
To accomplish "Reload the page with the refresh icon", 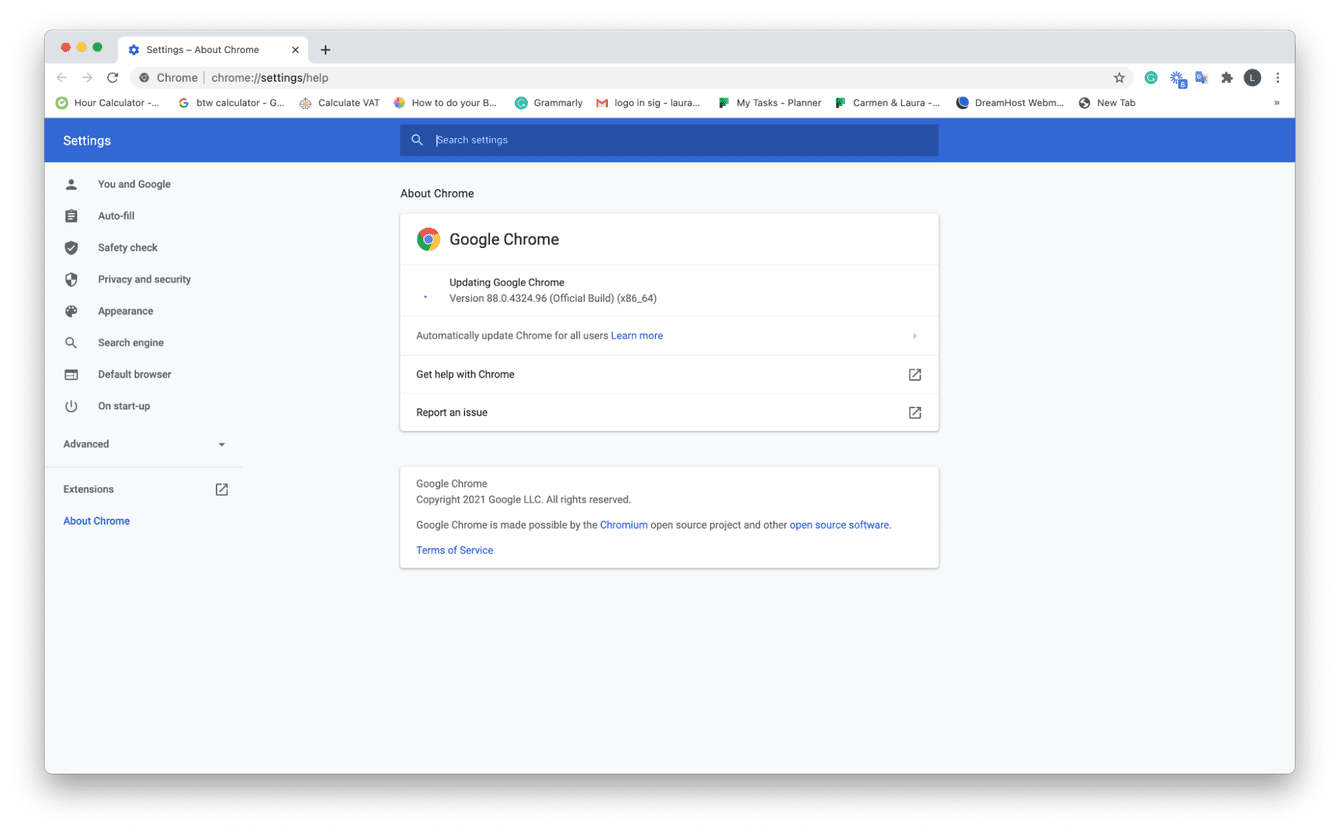I will 112,77.
